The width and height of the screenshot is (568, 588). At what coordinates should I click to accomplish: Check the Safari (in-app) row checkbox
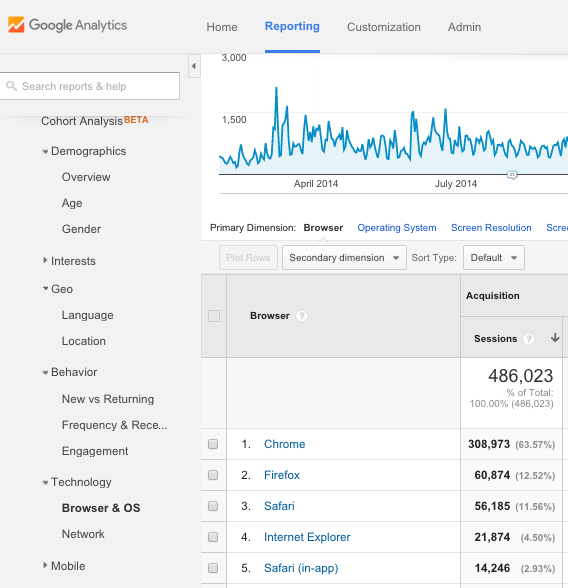[213, 568]
